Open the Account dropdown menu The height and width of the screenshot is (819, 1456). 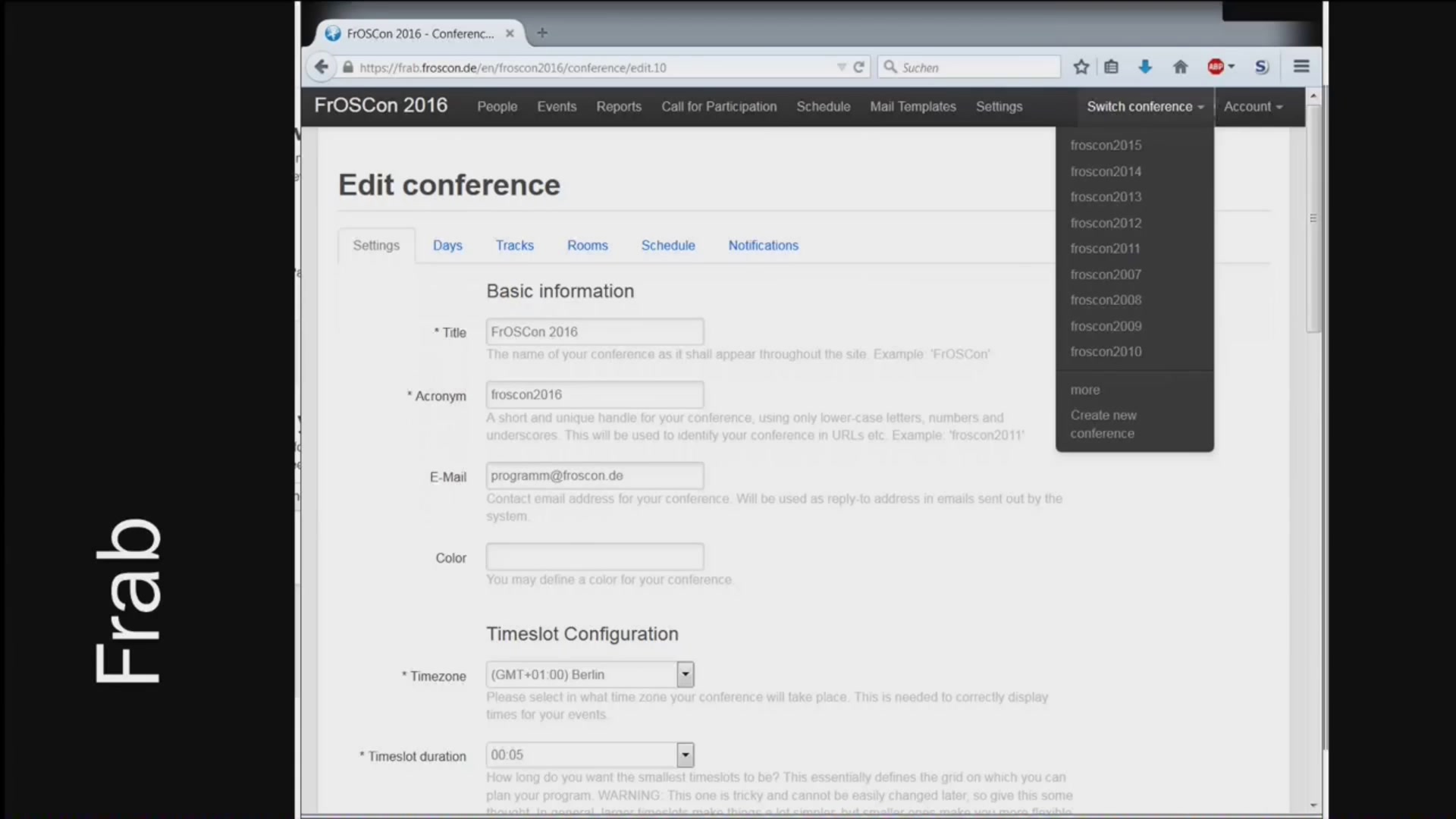point(1254,107)
